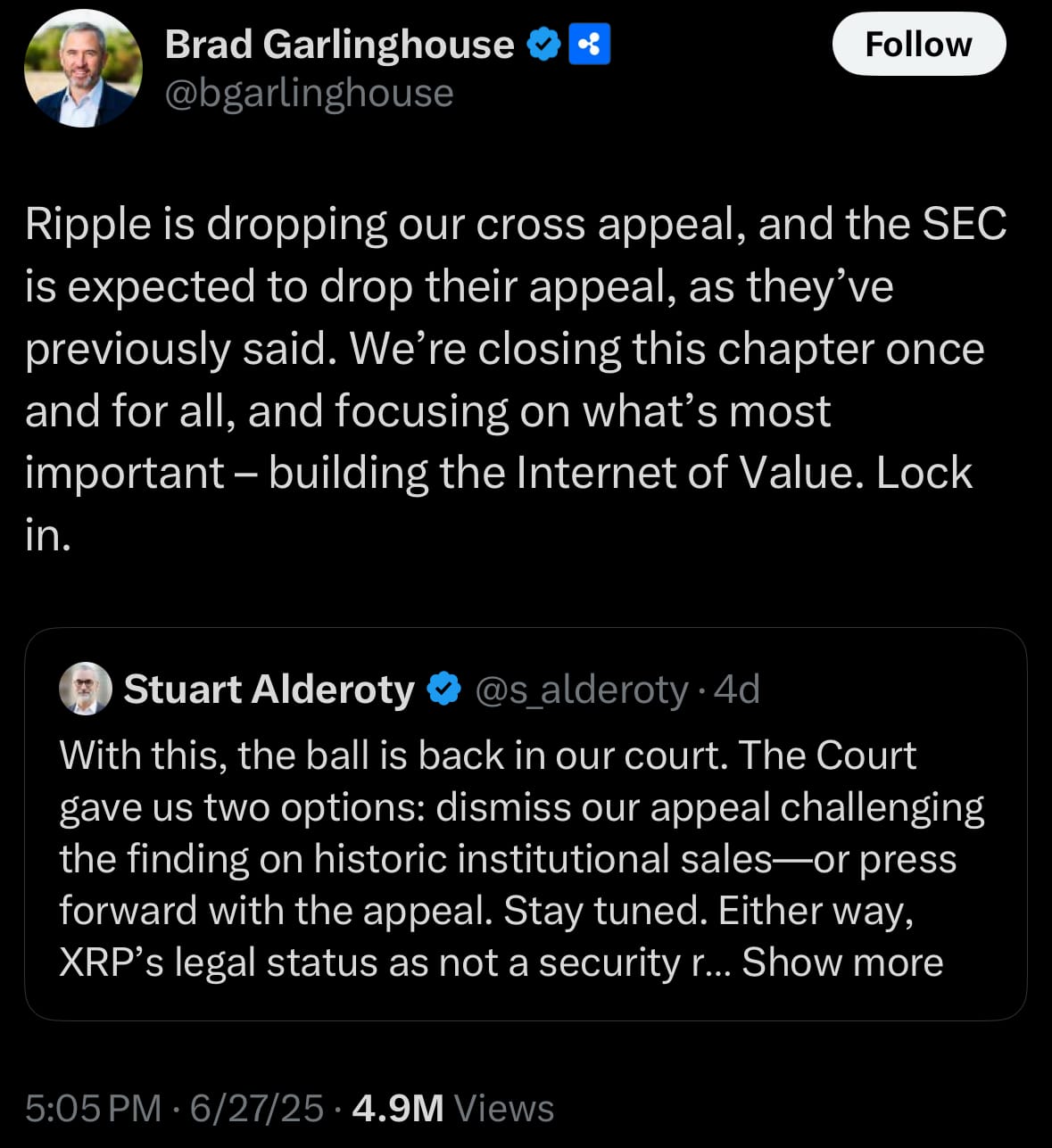Click the 6/27/25 post date
Image resolution: width=1052 pixels, height=1148 pixels.
pyautogui.click(x=257, y=1109)
